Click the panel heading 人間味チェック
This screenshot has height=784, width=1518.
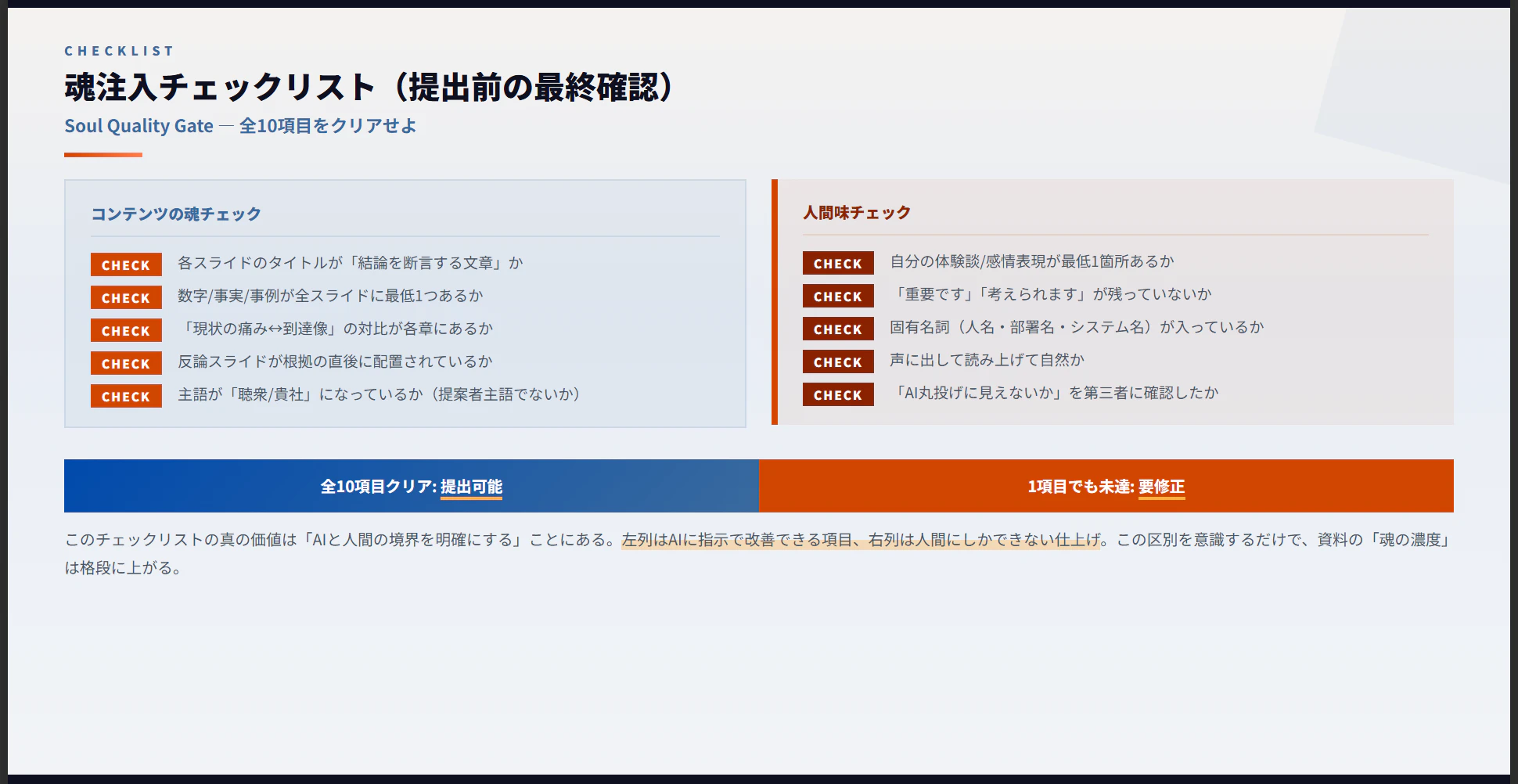coord(857,212)
